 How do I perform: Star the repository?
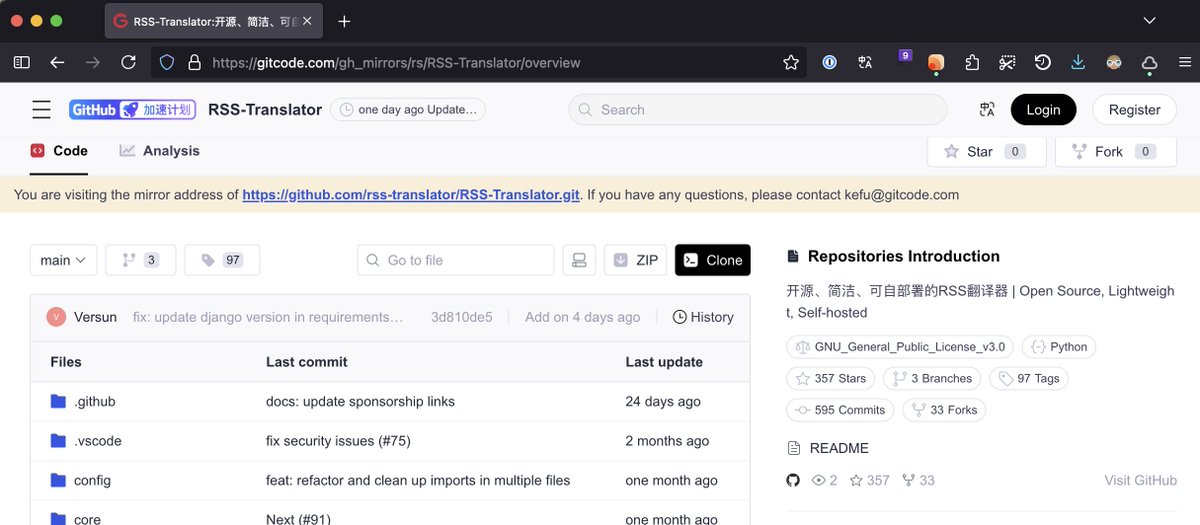point(986,151)
